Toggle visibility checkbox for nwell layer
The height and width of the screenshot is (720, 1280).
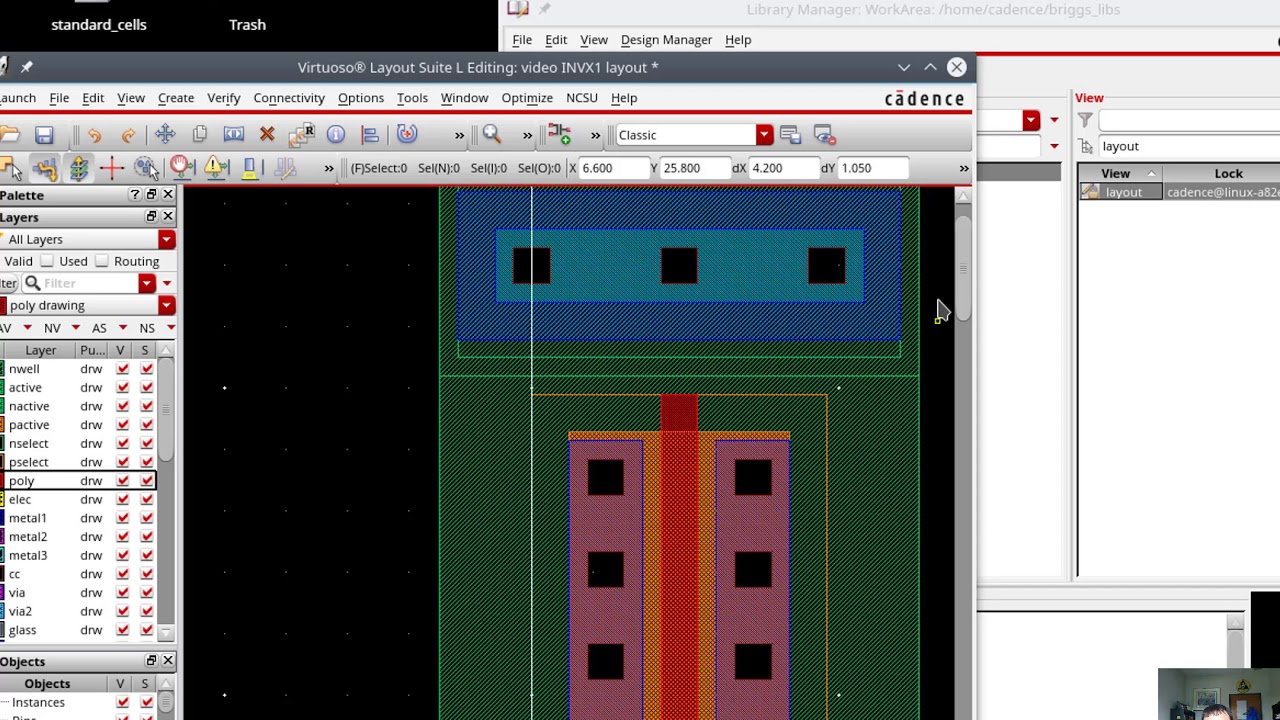(x=122, y=369)
